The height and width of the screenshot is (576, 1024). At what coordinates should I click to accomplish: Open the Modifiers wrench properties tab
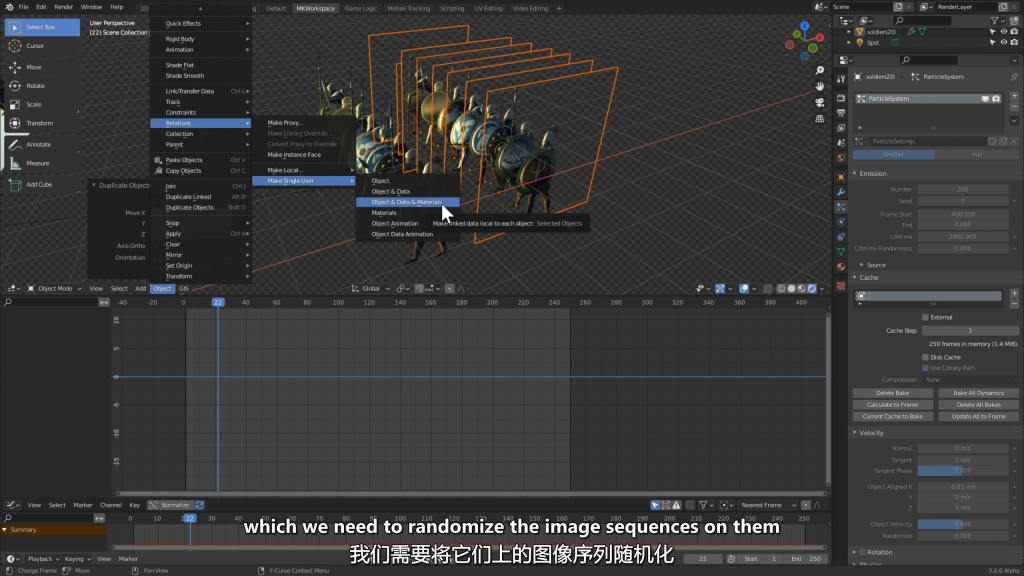[841, 191]
